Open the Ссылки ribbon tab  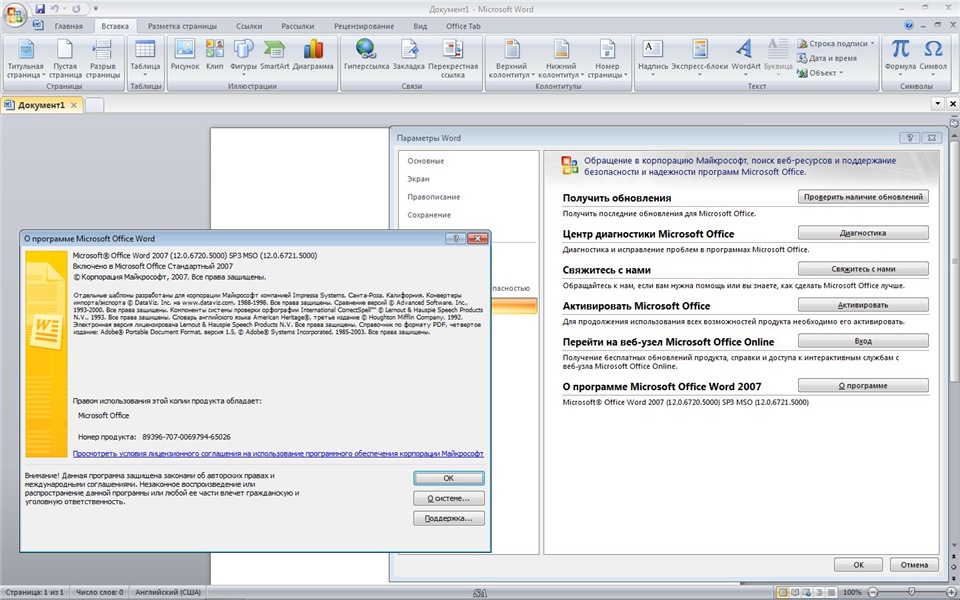(x=249, y=26)
